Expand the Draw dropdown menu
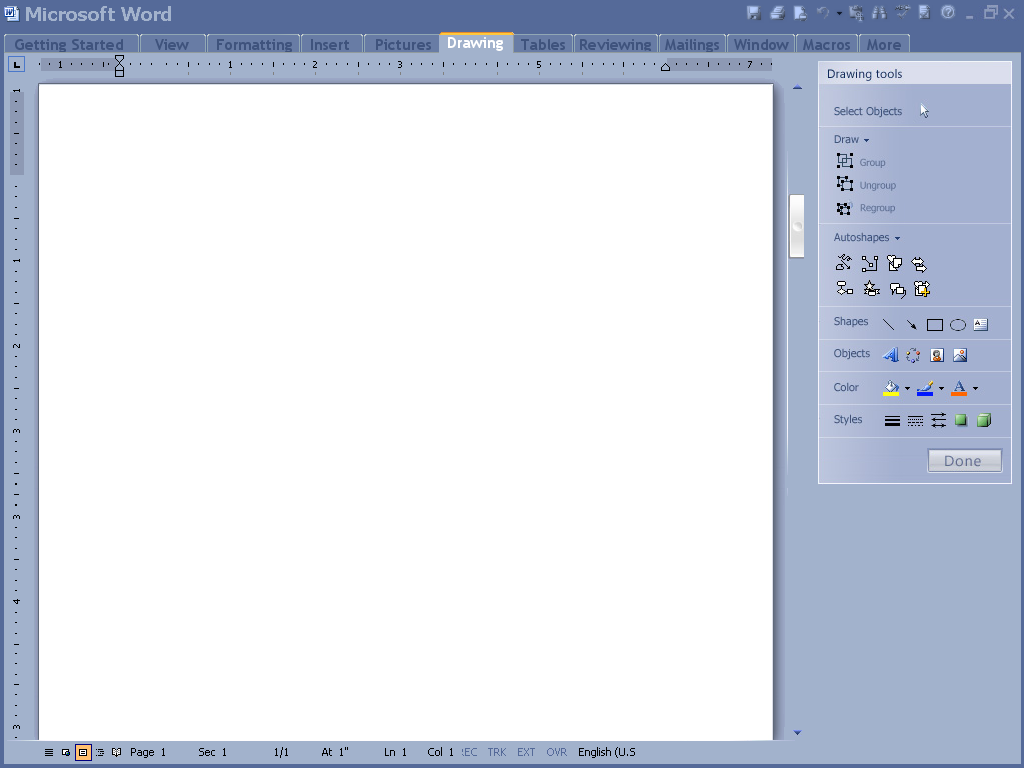The height and width of the screenshot is (768, 1024). 851,140
